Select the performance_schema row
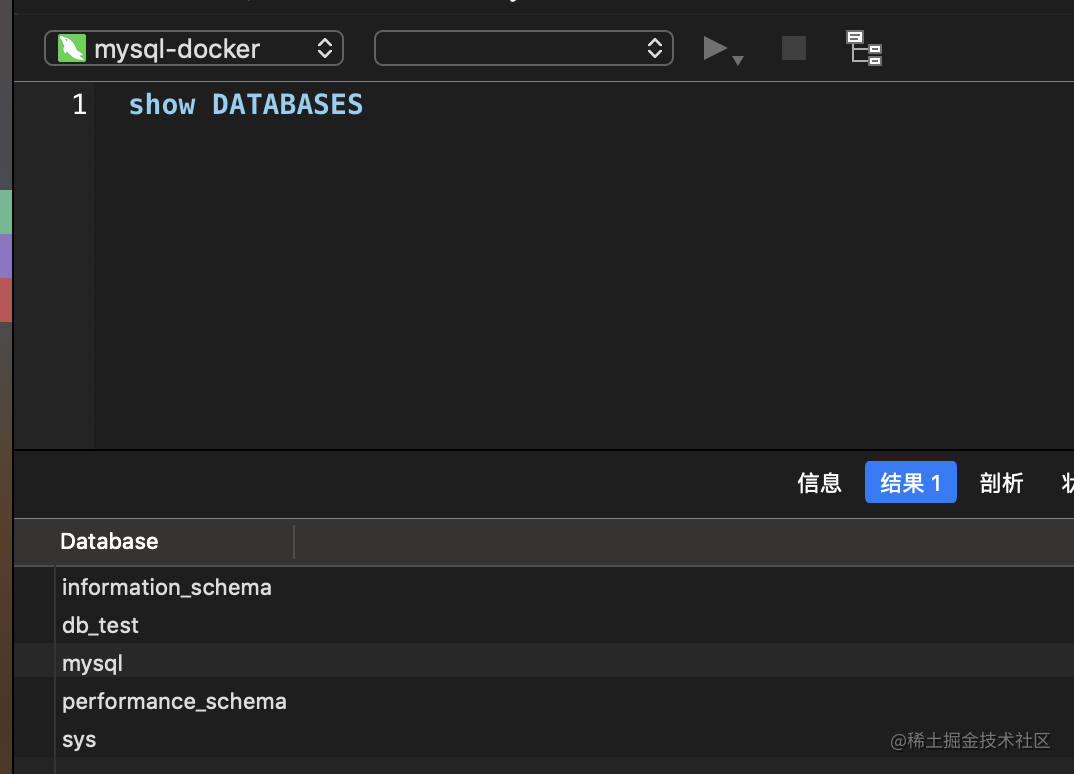This screenshot has height=774, width=1074. pyautogui.click(x=544, y=701)
